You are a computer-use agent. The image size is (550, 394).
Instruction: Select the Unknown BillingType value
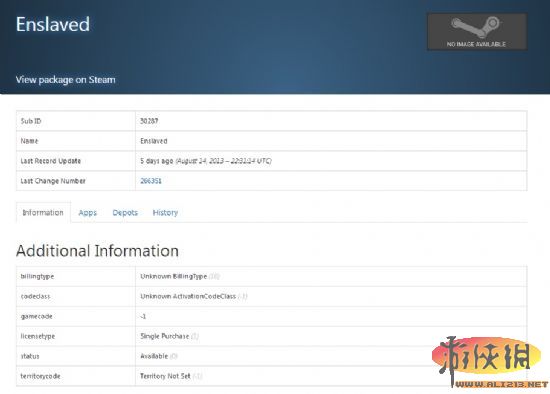[x=180, y=276]
